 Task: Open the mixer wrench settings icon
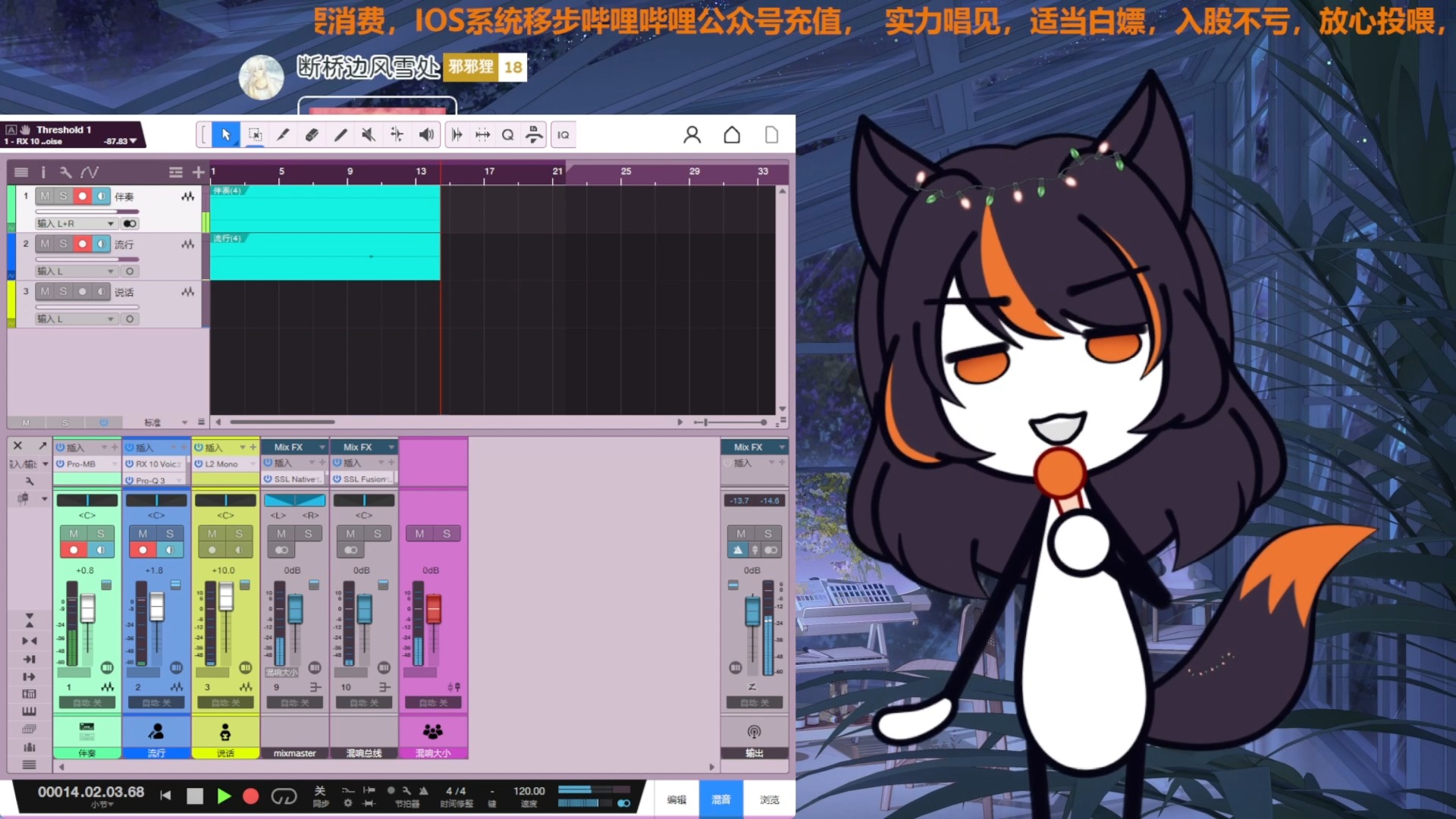coord(30,481)
